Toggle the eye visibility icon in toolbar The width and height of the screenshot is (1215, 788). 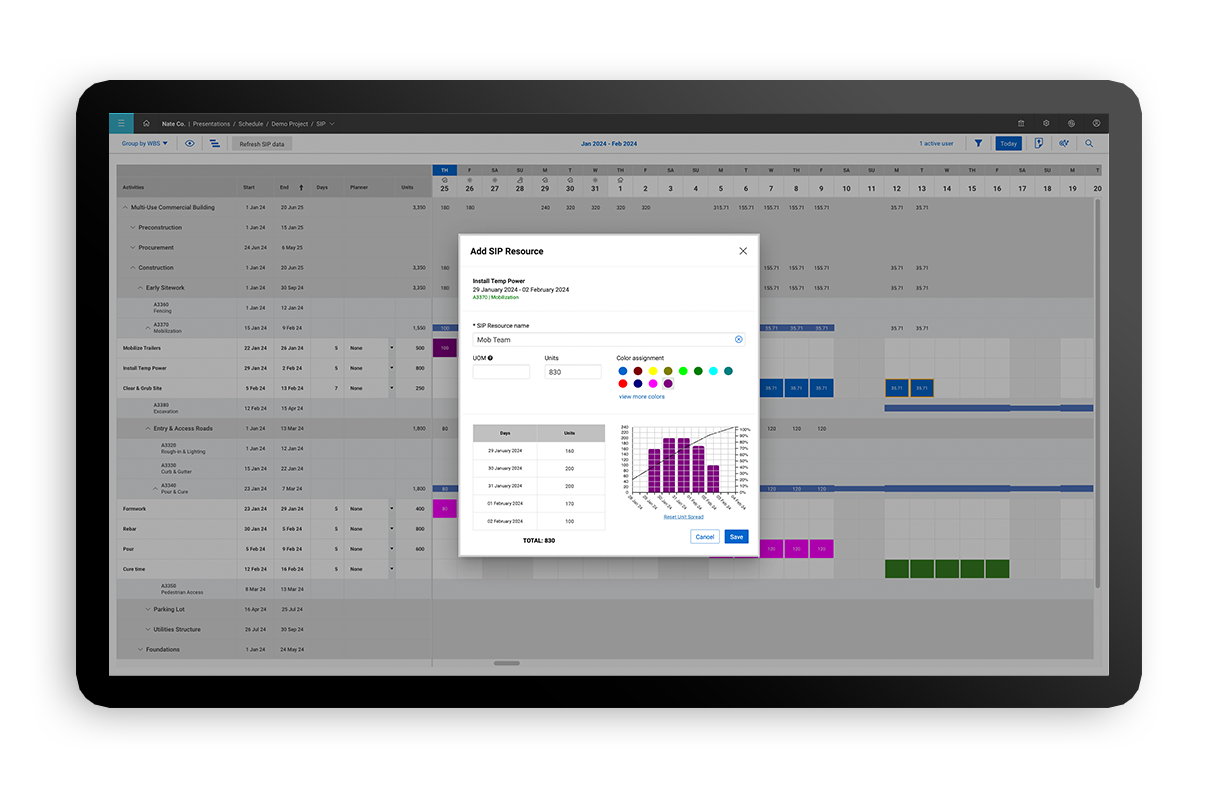pos(190,144)
